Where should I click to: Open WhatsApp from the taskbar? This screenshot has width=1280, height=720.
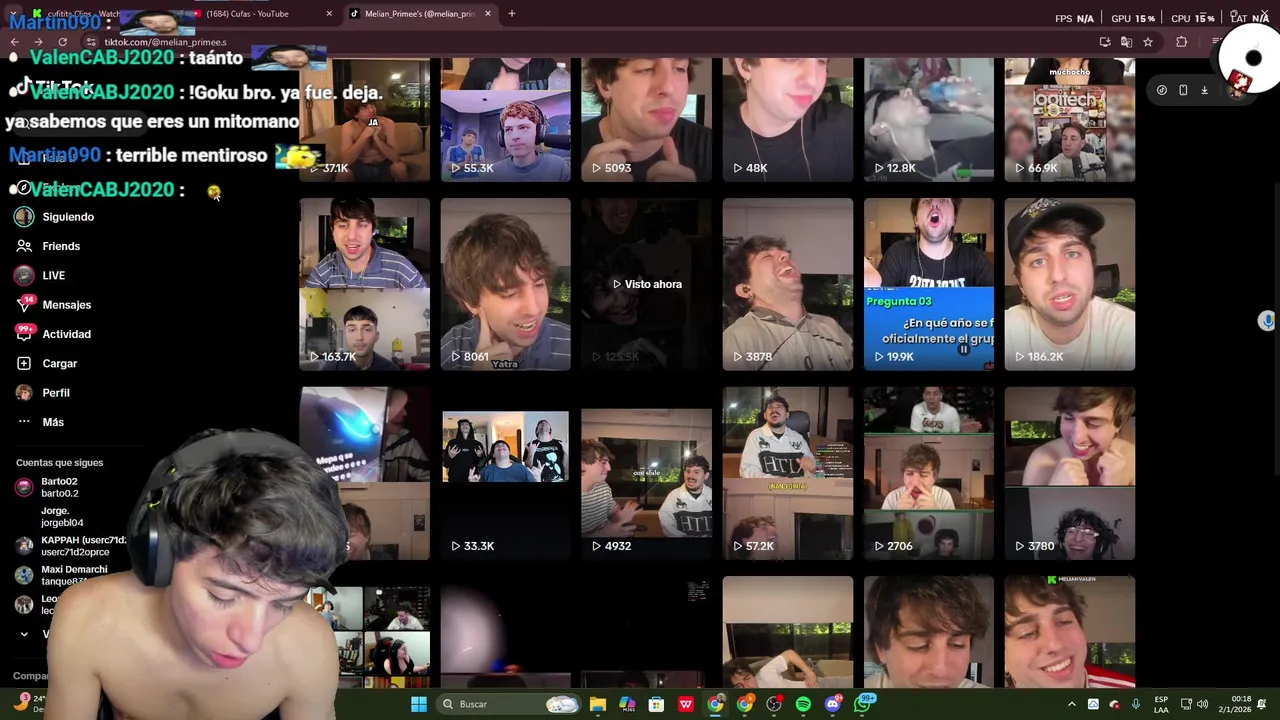pos(862,704)
